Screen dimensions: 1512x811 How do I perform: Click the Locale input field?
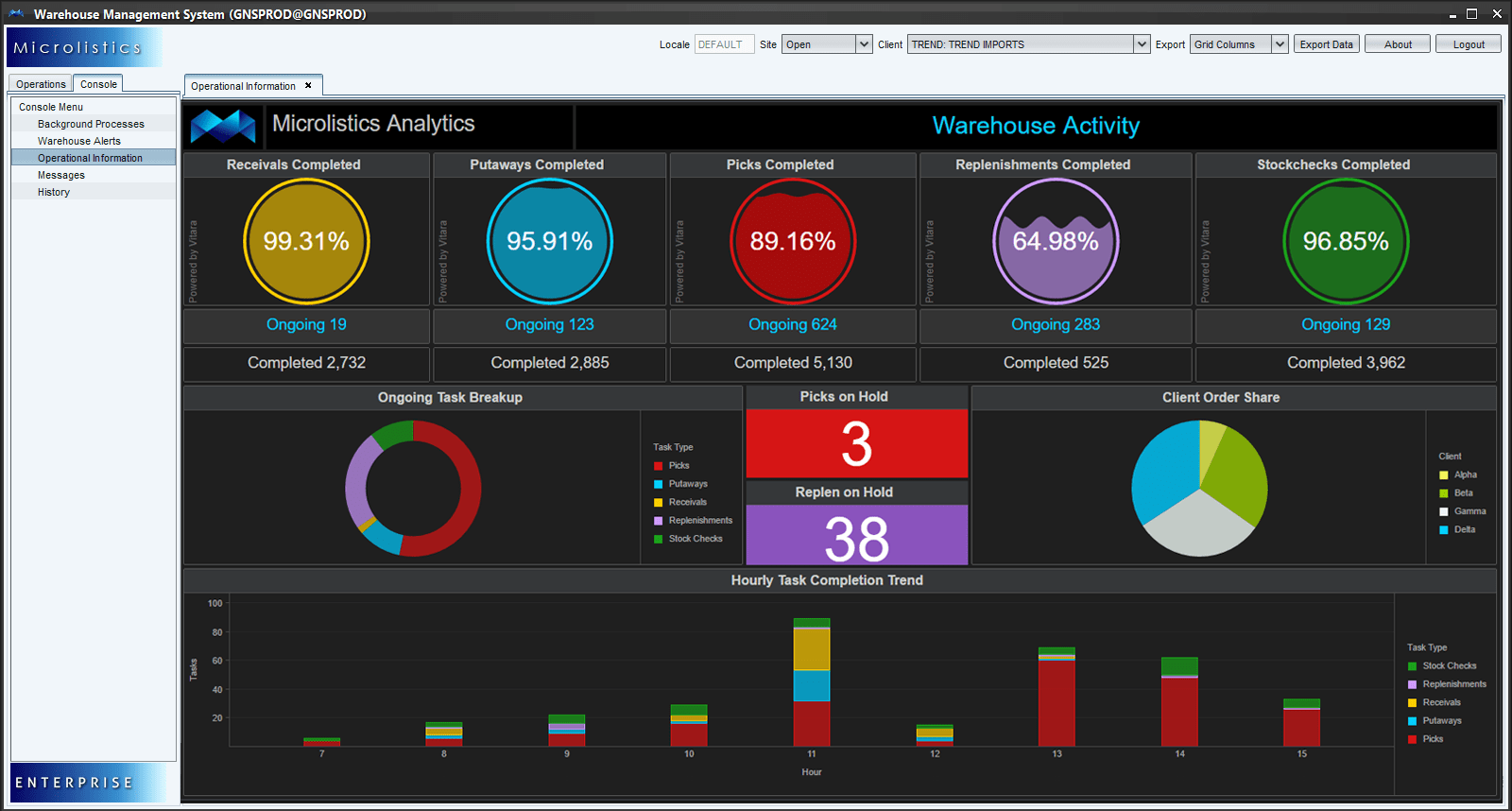[724, 44]
